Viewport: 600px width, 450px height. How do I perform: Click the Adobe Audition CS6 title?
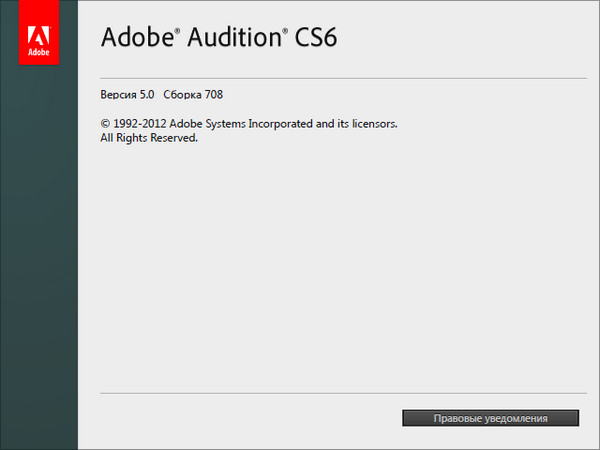click(219, 37)
